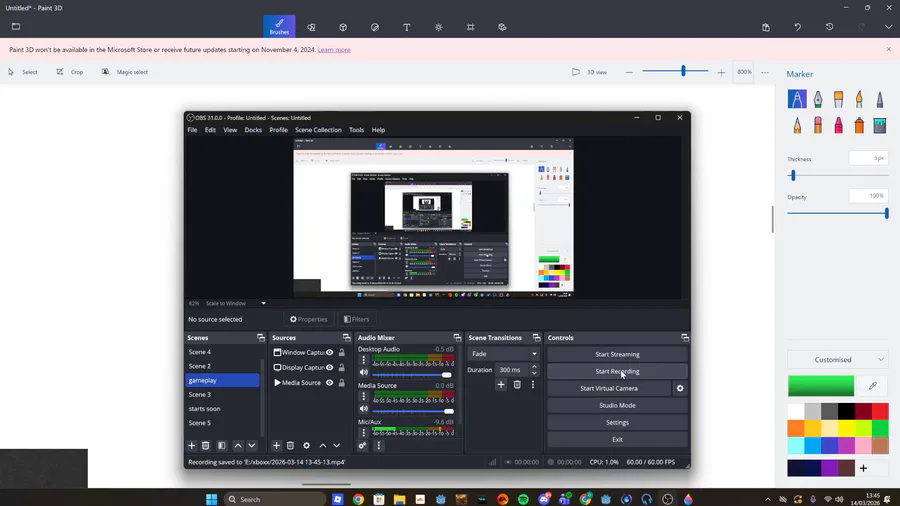
Task: Open scene filters icon in the Scenes toolbar
Action: 222,446
